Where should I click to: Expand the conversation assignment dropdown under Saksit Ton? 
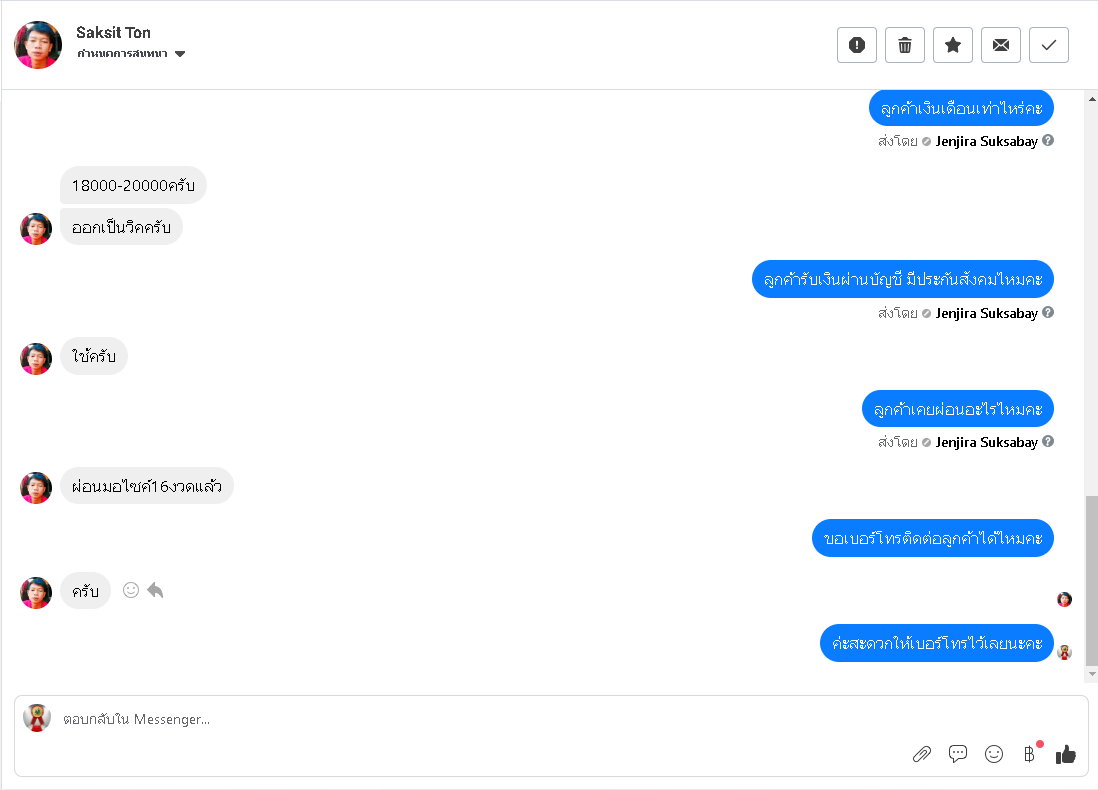(180, 54)
